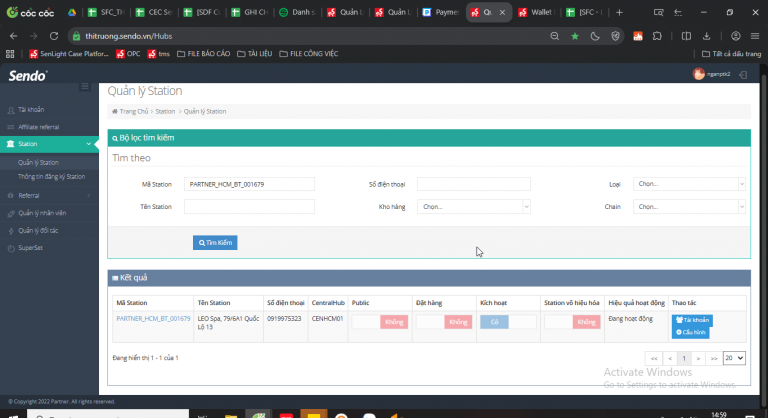Open the split view sidebar icon
This screenshot has height=418, width=768.
coord(686,36)
